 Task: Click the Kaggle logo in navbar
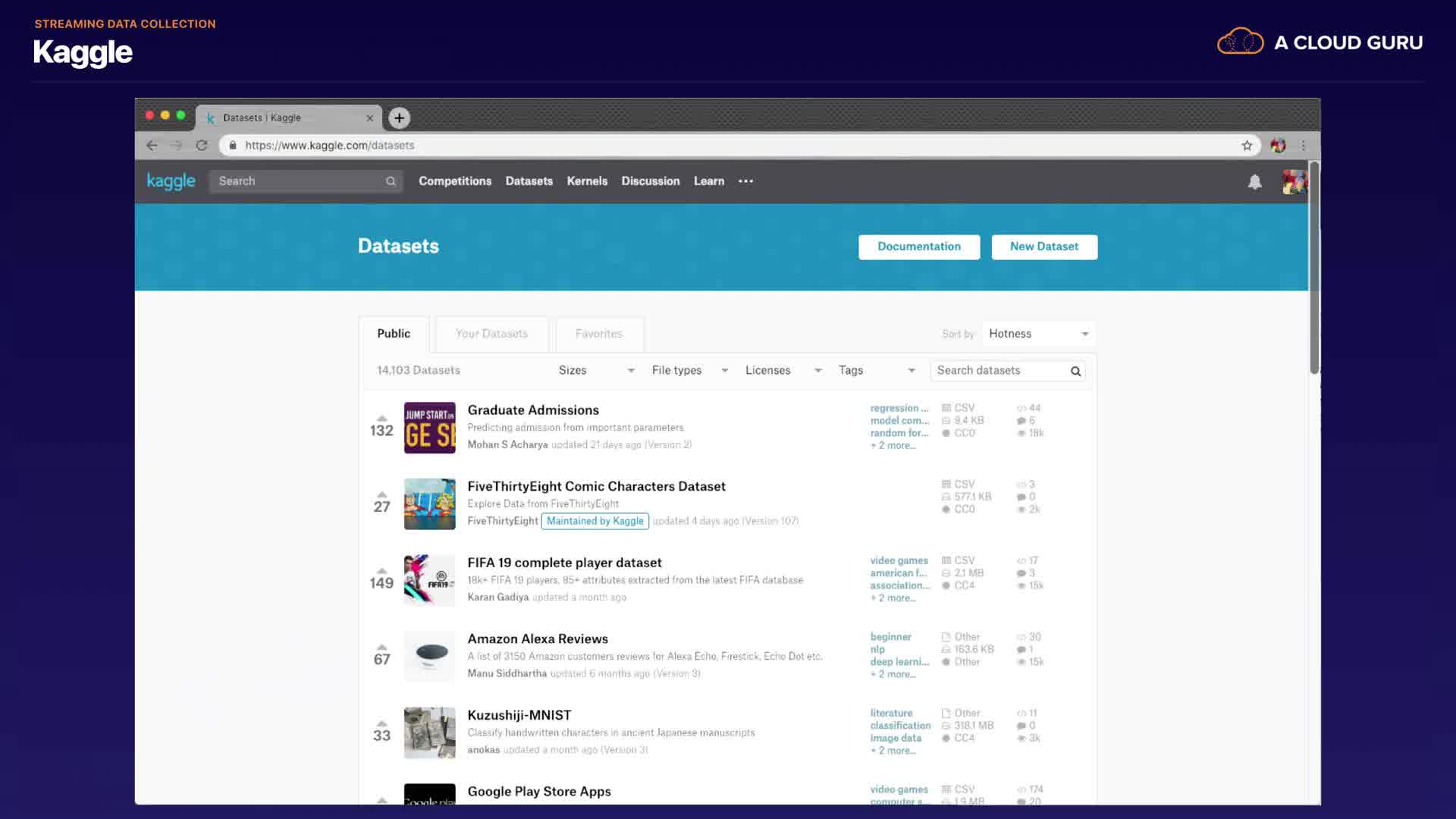point(171,181)
